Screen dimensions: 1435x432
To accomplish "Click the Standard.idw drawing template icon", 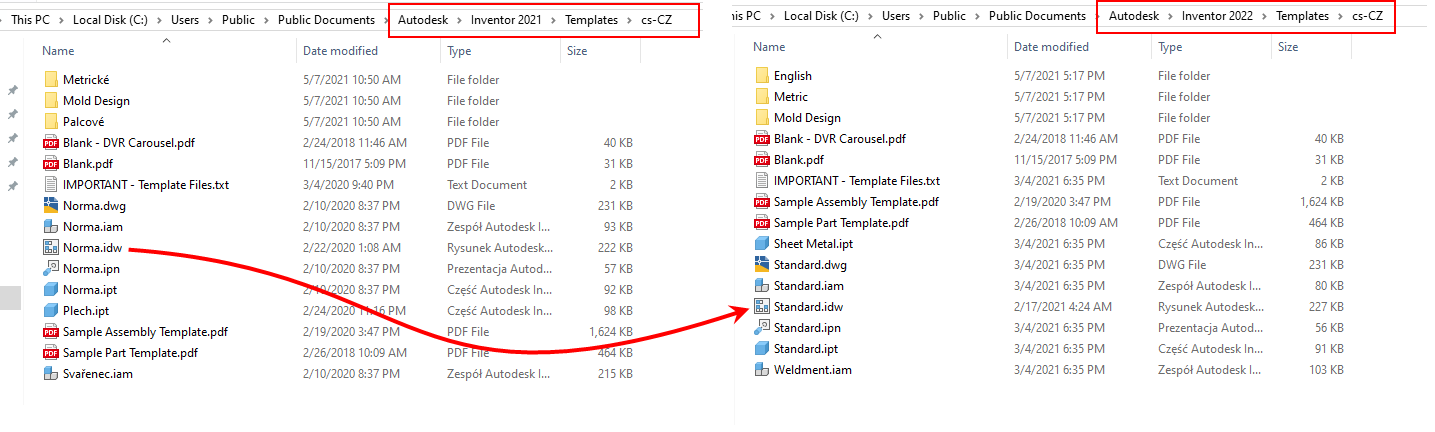I will (x=762, y=307).
